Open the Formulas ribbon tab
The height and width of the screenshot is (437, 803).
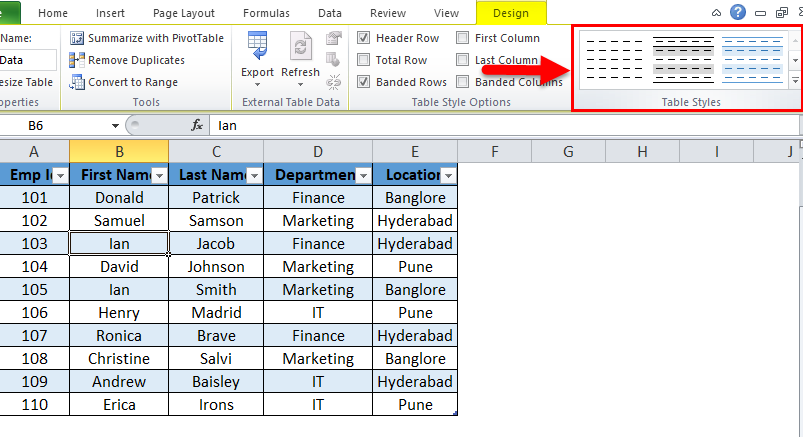(x=258, y=13)
